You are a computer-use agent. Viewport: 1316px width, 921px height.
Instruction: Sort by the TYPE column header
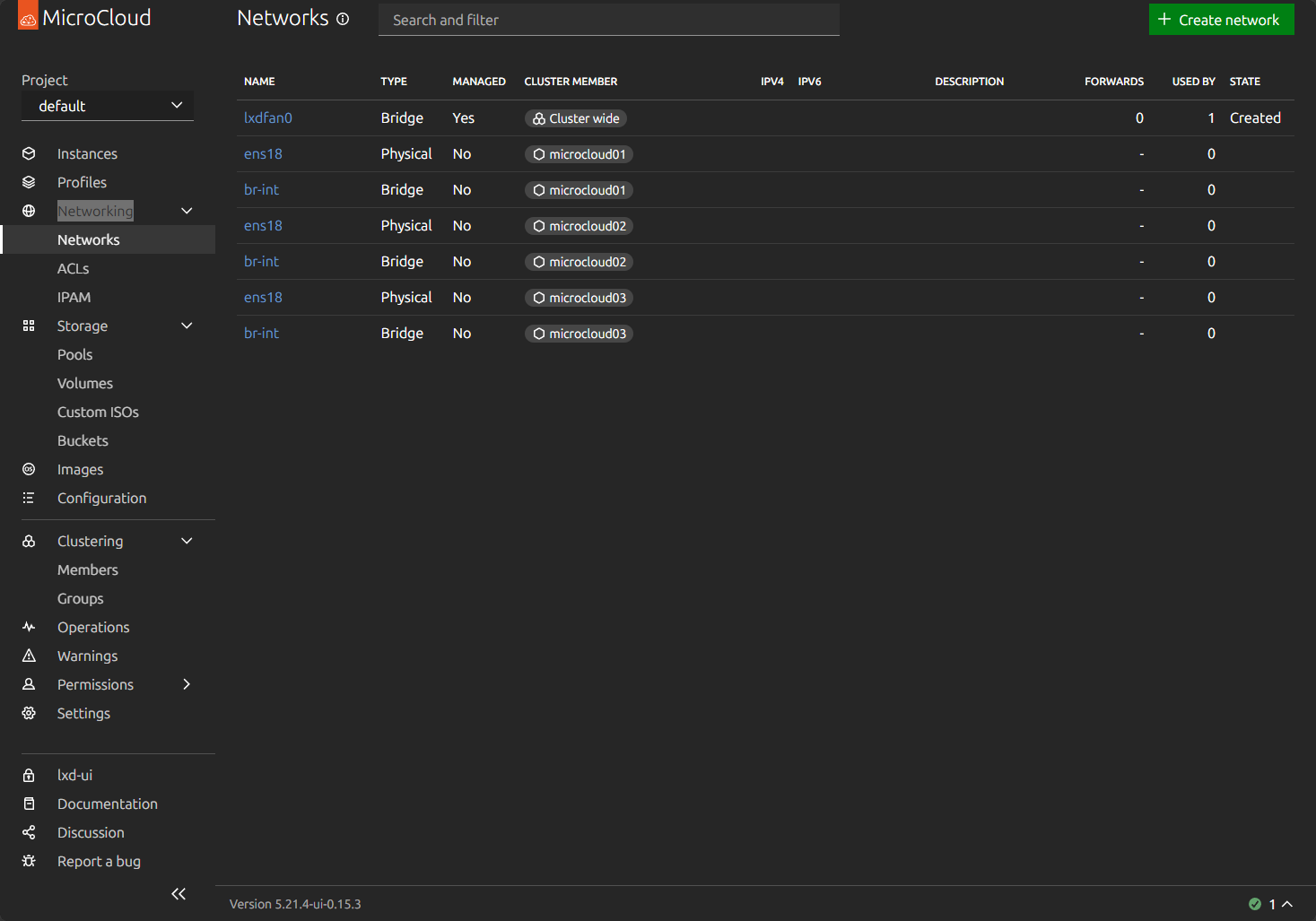point(394,82)
